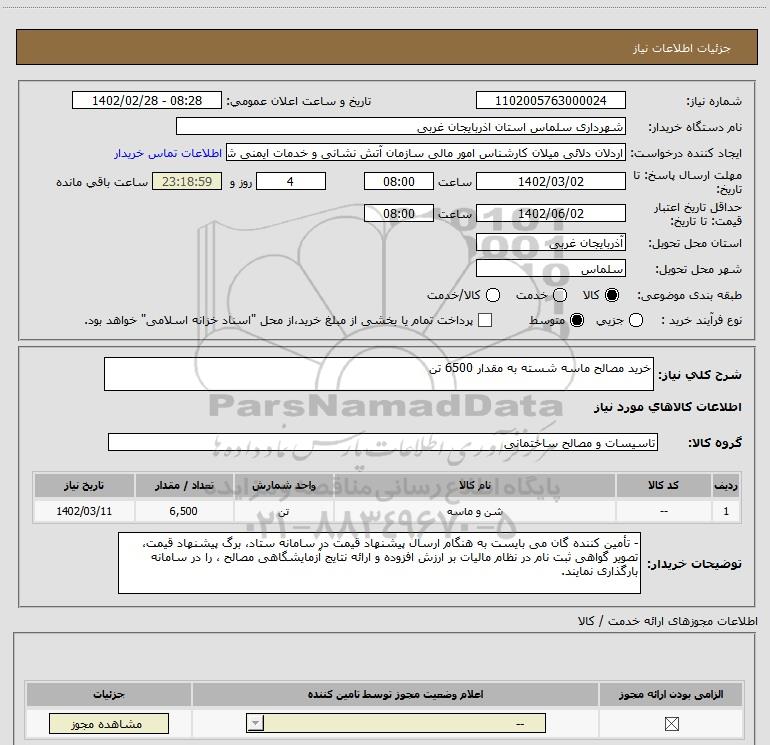Click the response deadline date 1402/03/02
Image resolution: width=770 pixels, height=745 pixels.
coord(550,181)
